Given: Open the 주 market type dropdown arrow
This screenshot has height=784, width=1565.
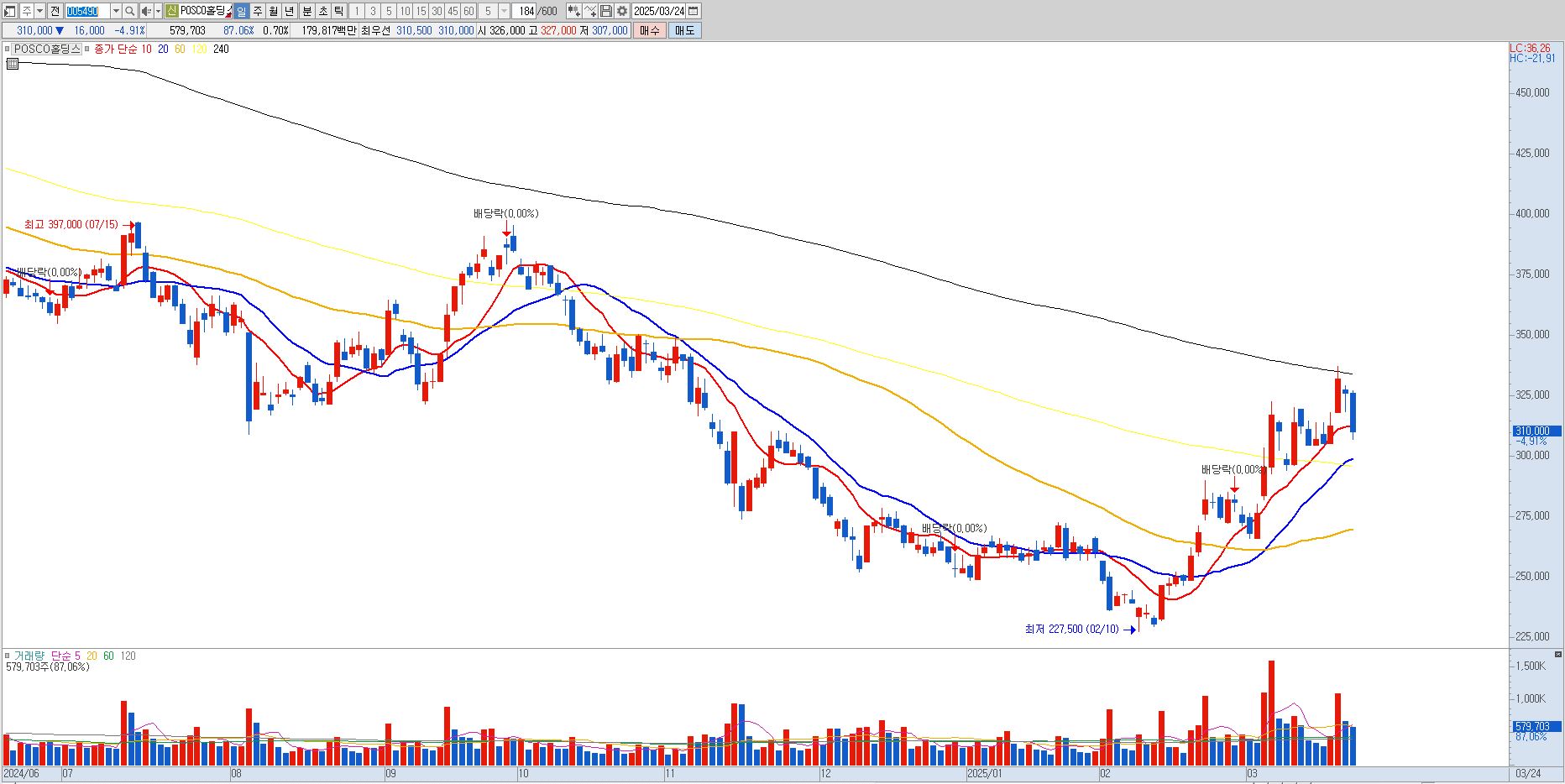Looking at the screenshot, I should coord(39,11).
